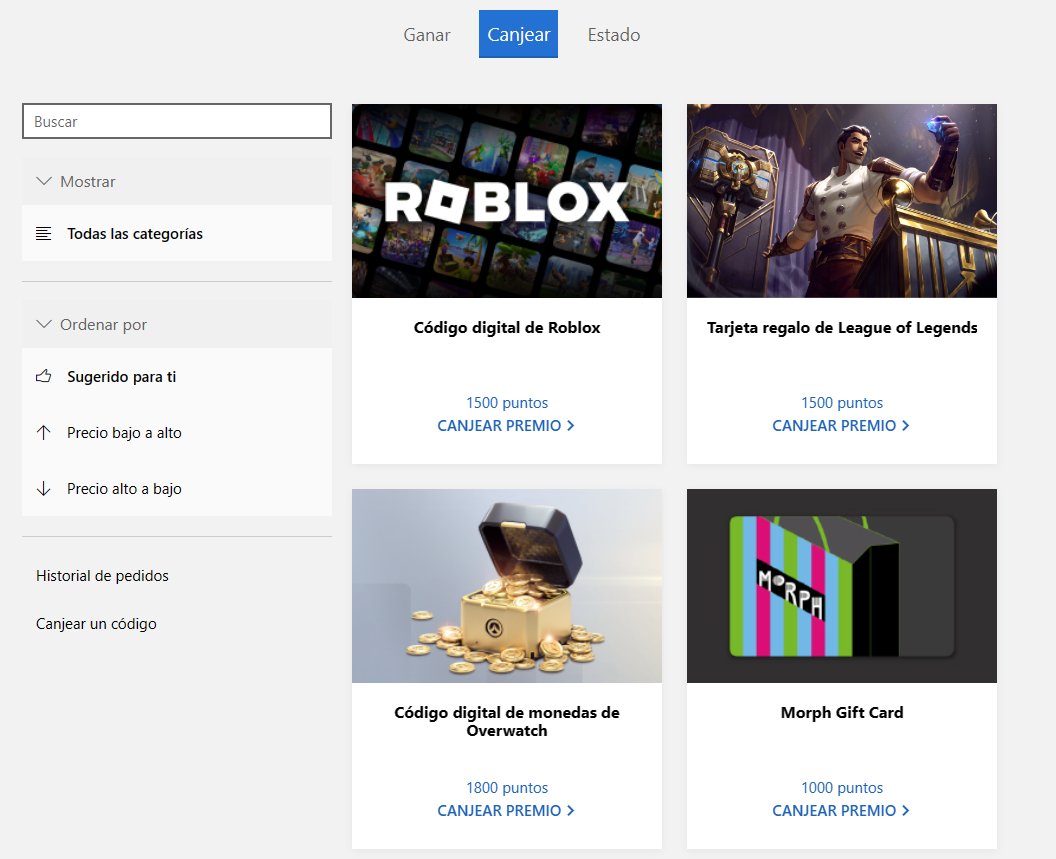Open the Morph Gift Card image
This screenshot has height=859, width=1056.
[x=842, y=585]
